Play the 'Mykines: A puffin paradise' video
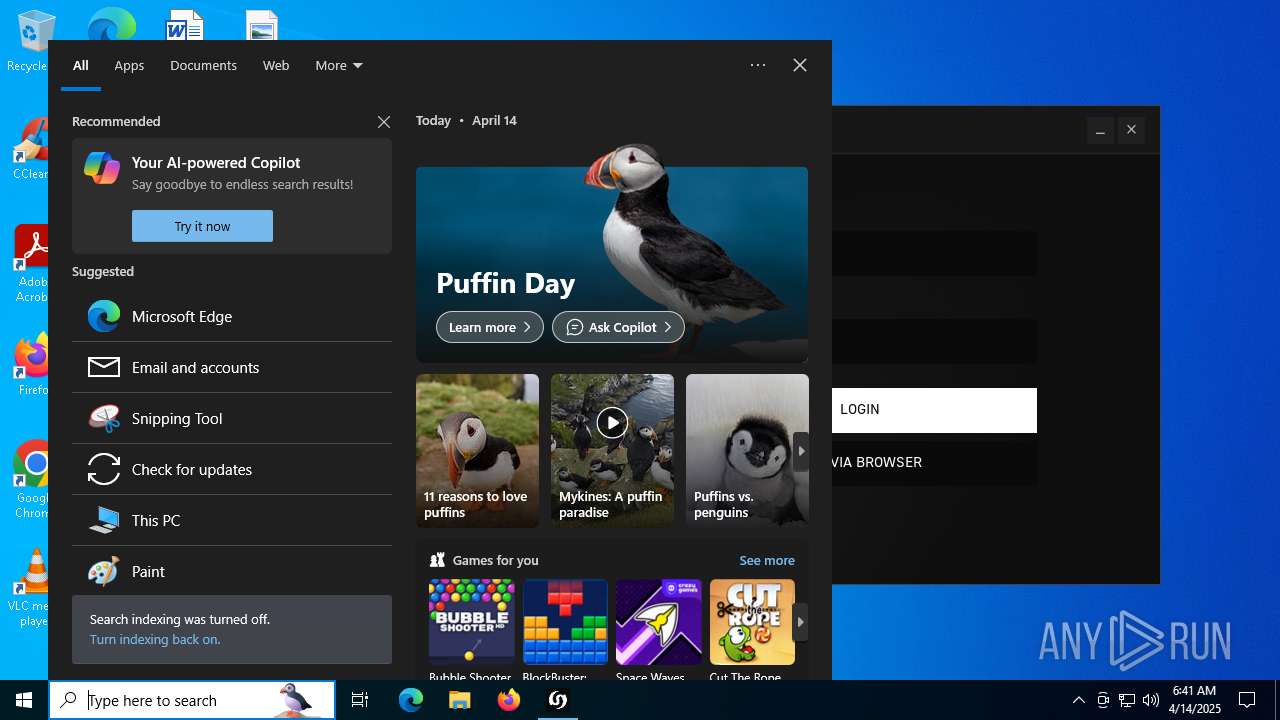This screenshot has width=1280, height=720. tap(612, 423)
